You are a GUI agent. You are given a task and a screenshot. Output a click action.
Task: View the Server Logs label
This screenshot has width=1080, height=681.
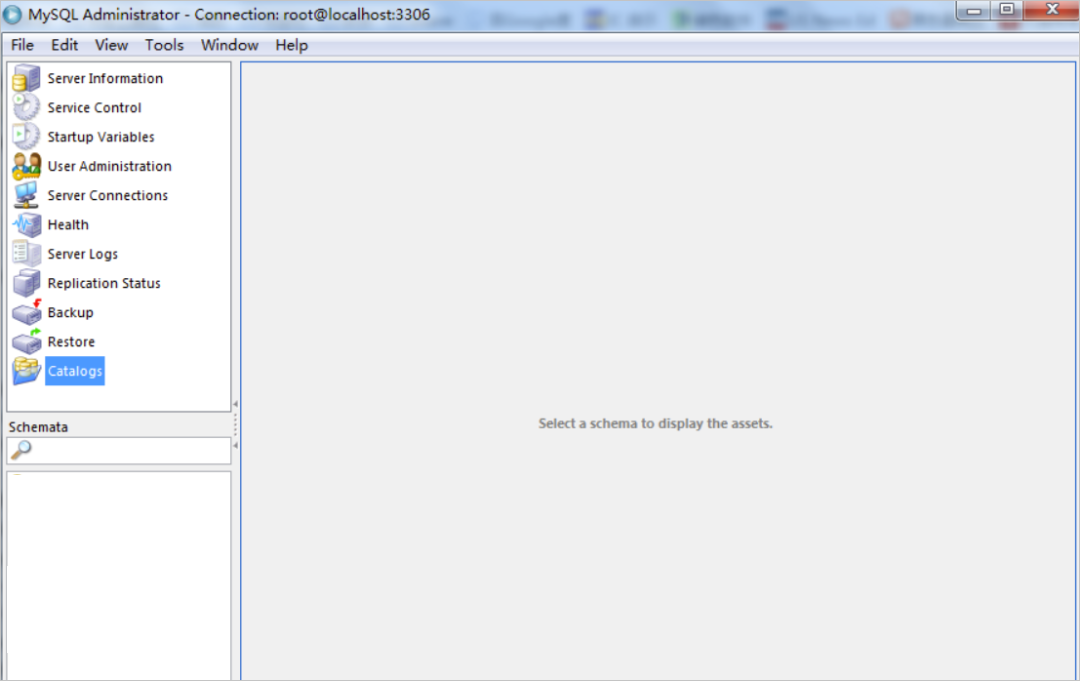[83, 254]
